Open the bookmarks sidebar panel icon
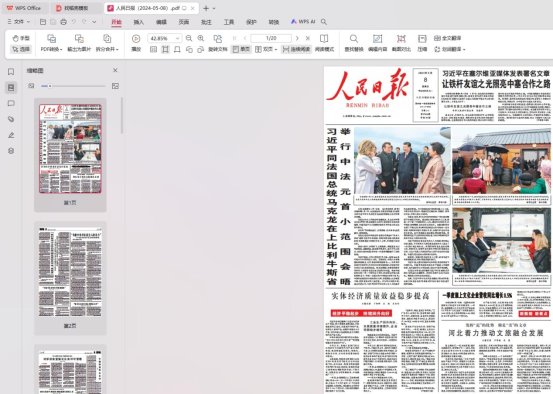The height and width of the screenshot is (394, 553). click(11, 72)
